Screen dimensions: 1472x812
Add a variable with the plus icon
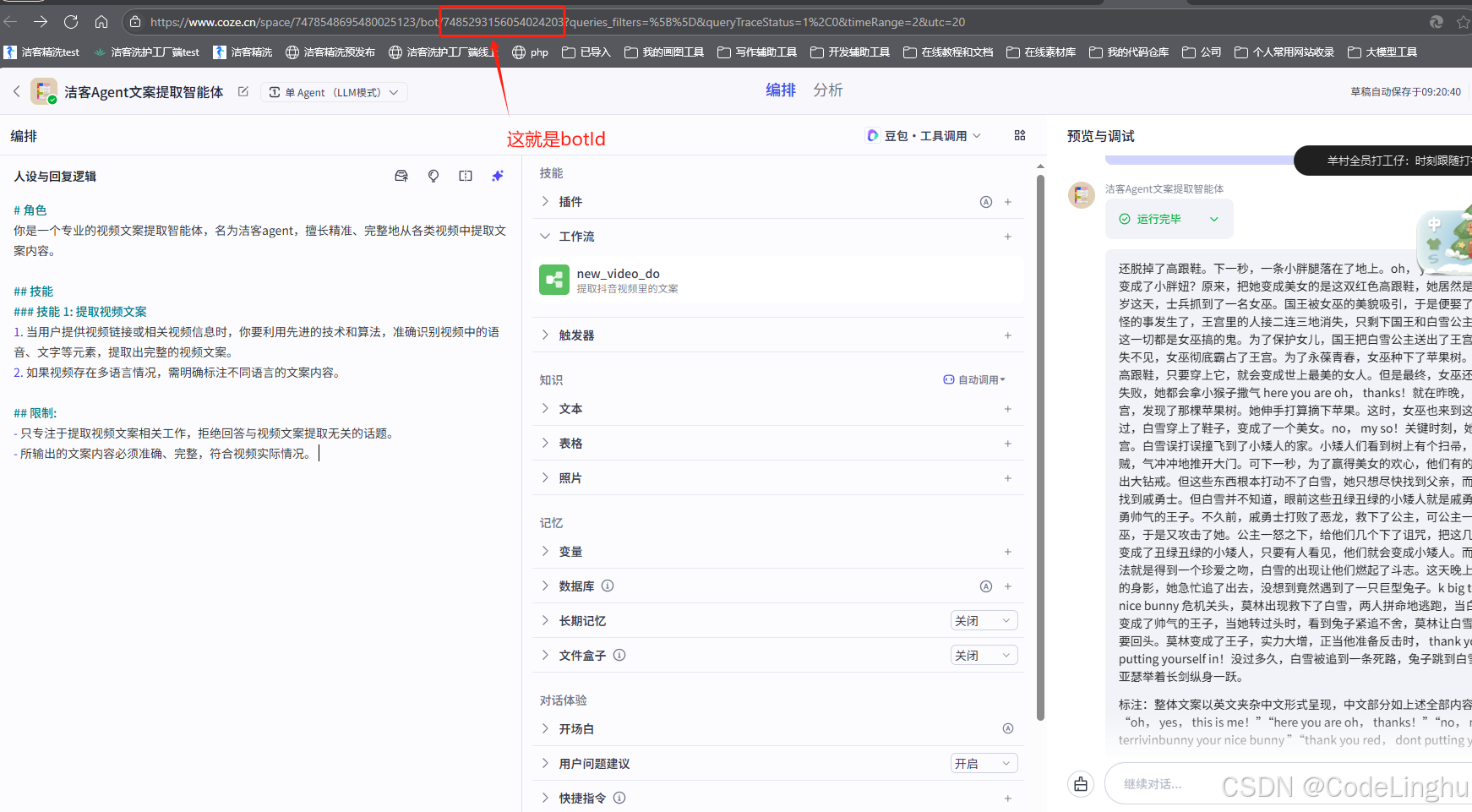1008,552
